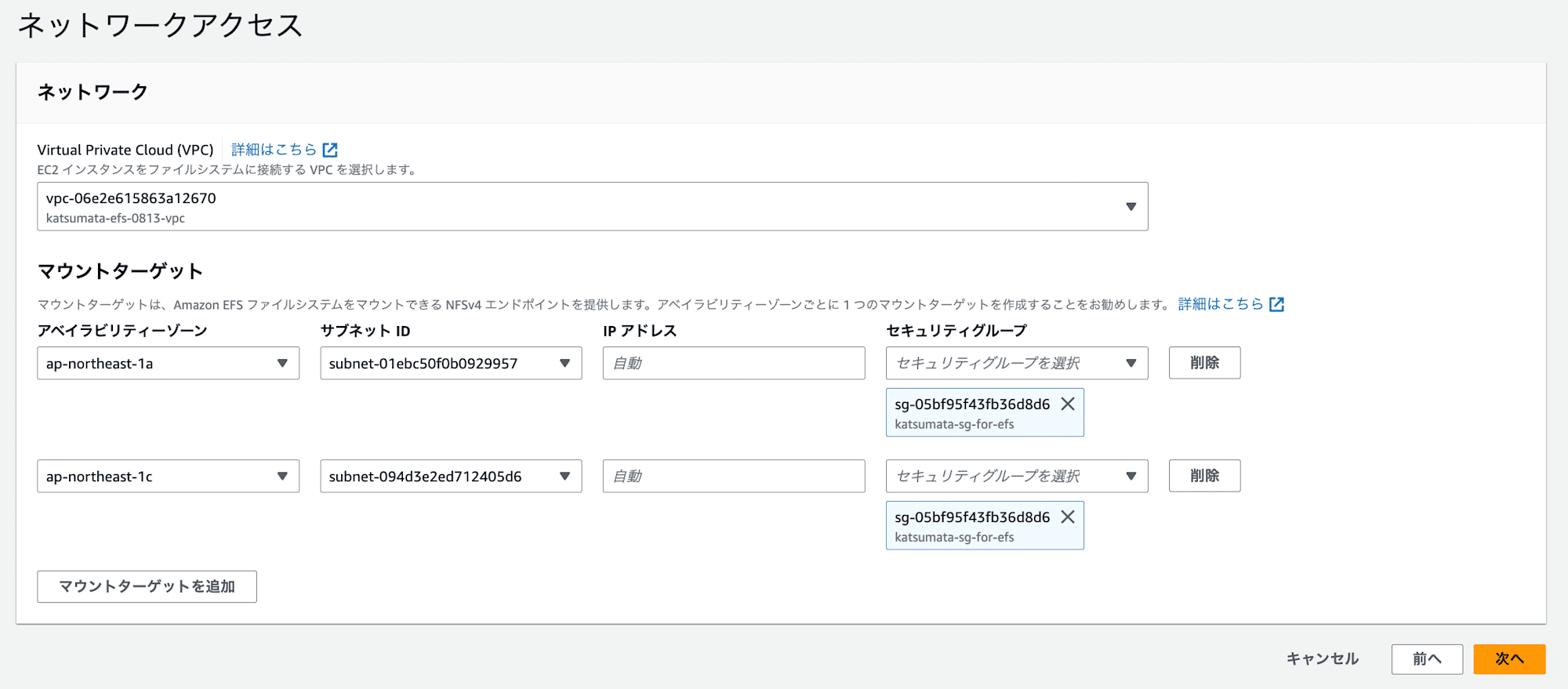Click the マウントターゲットを追加 button
The width and height of the screenshot is (1568, 689).
[147, 586]
